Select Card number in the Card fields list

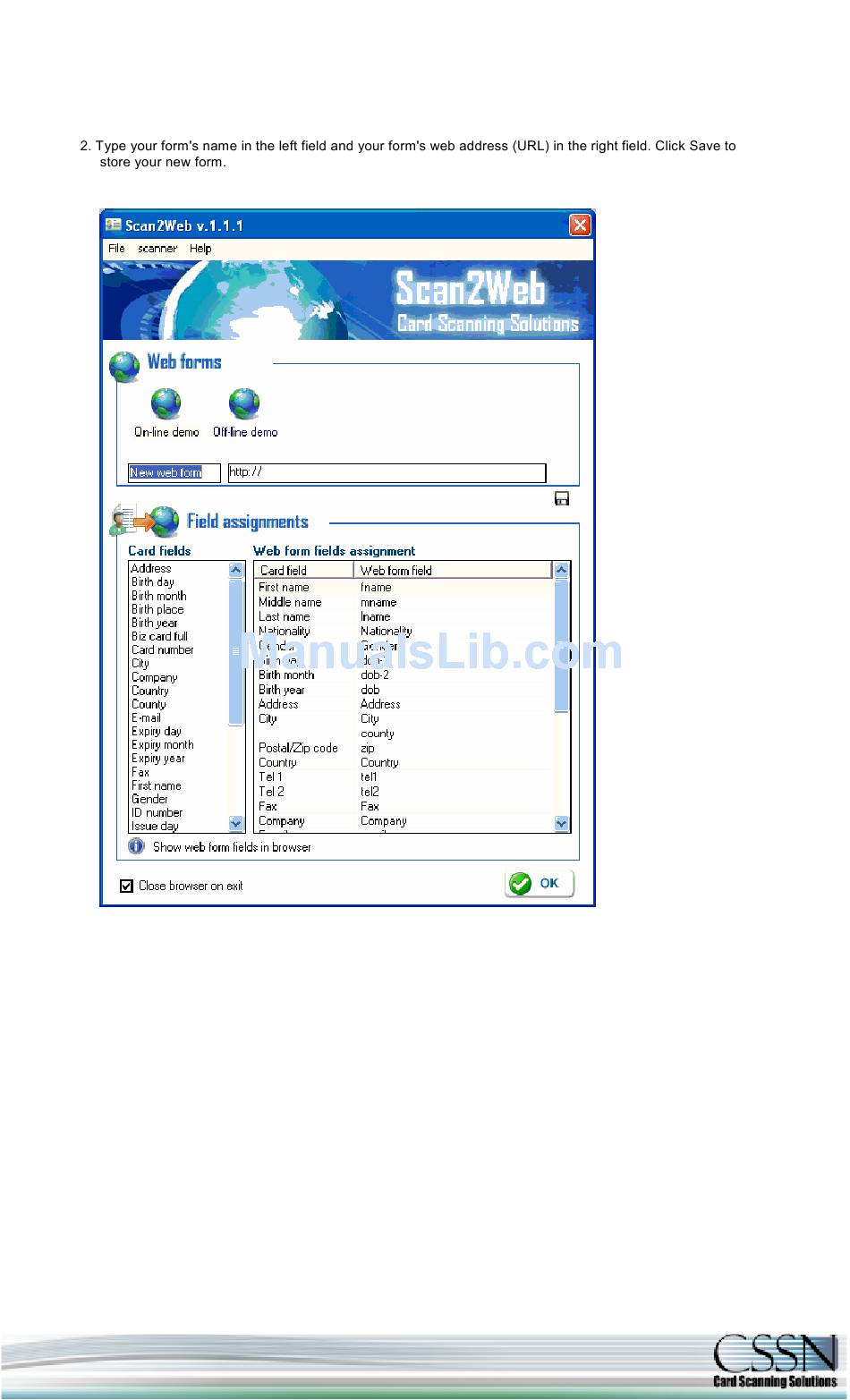[163, 649]
